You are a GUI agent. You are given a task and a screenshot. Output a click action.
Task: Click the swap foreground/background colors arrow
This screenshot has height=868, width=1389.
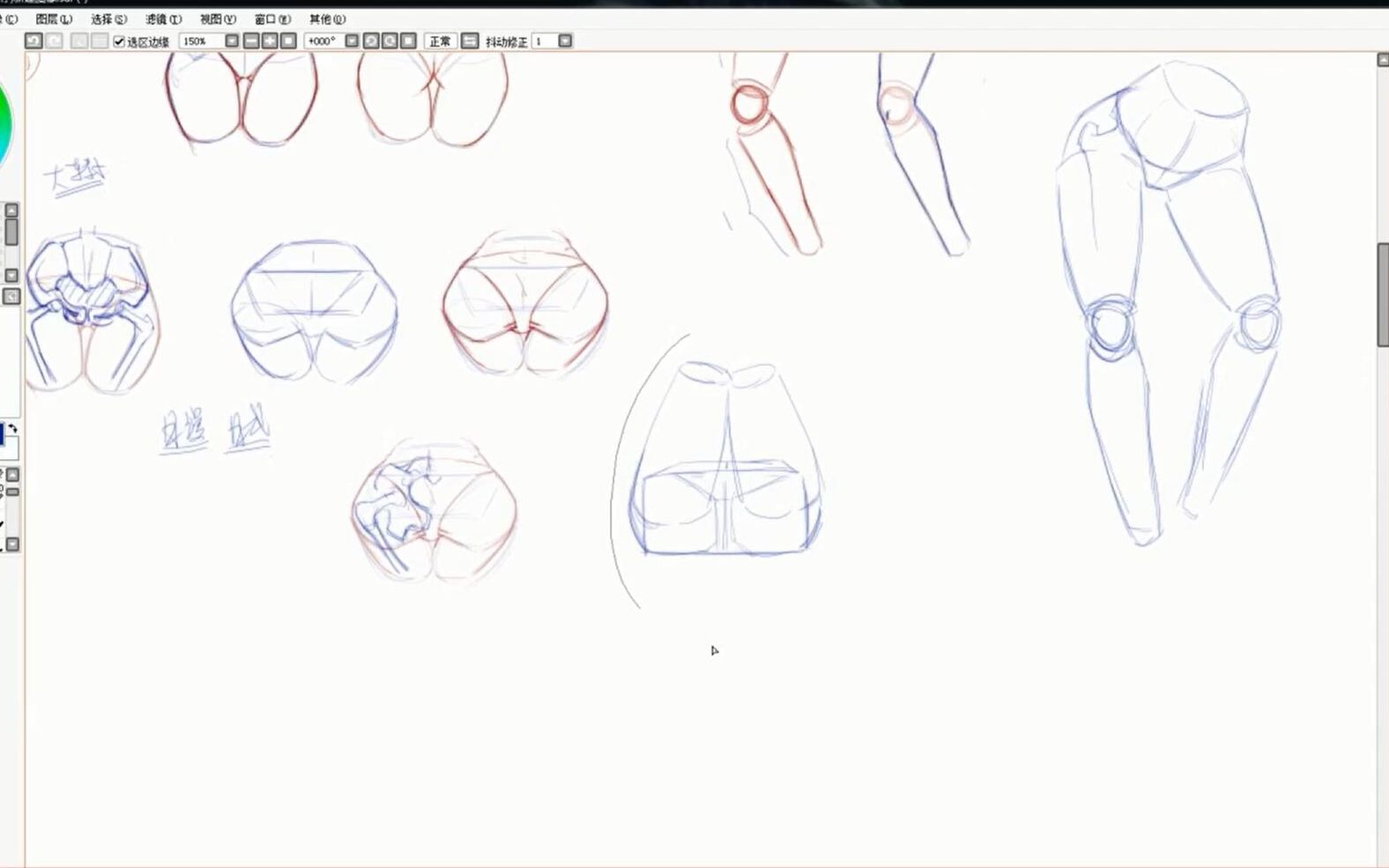[x=12, y=429]
